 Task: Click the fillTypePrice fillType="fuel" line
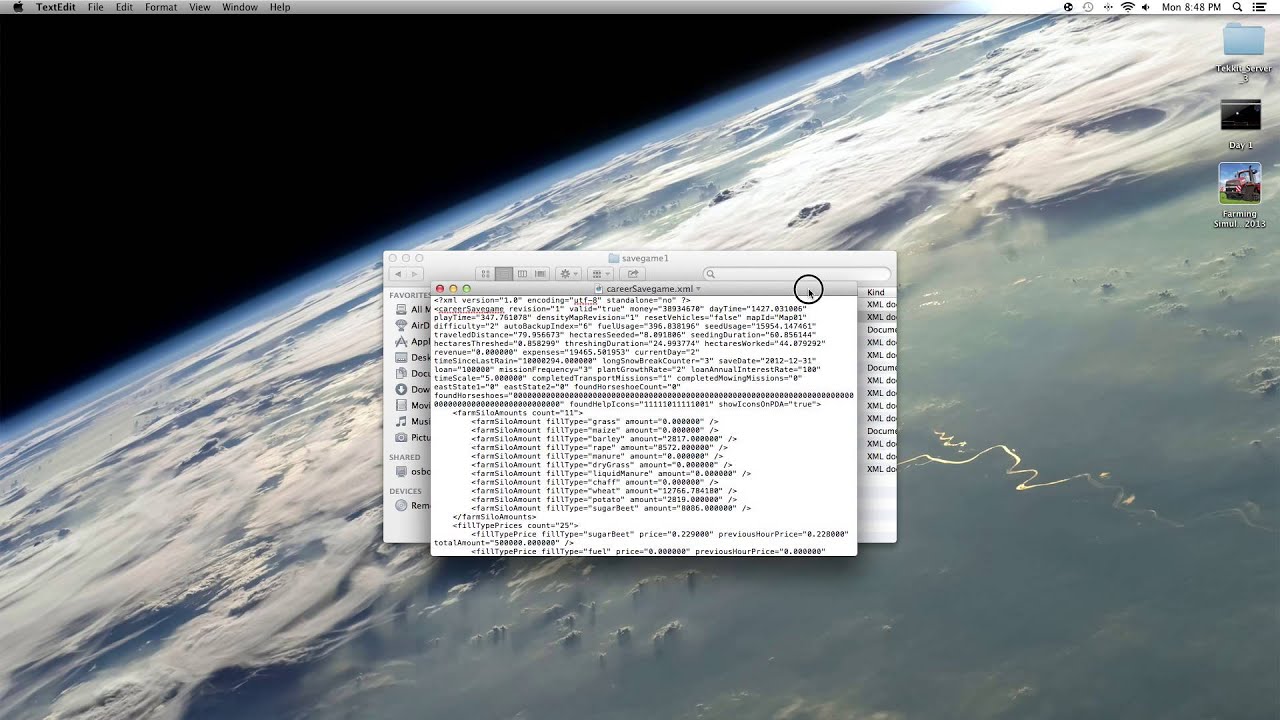(x=648, y=551)
